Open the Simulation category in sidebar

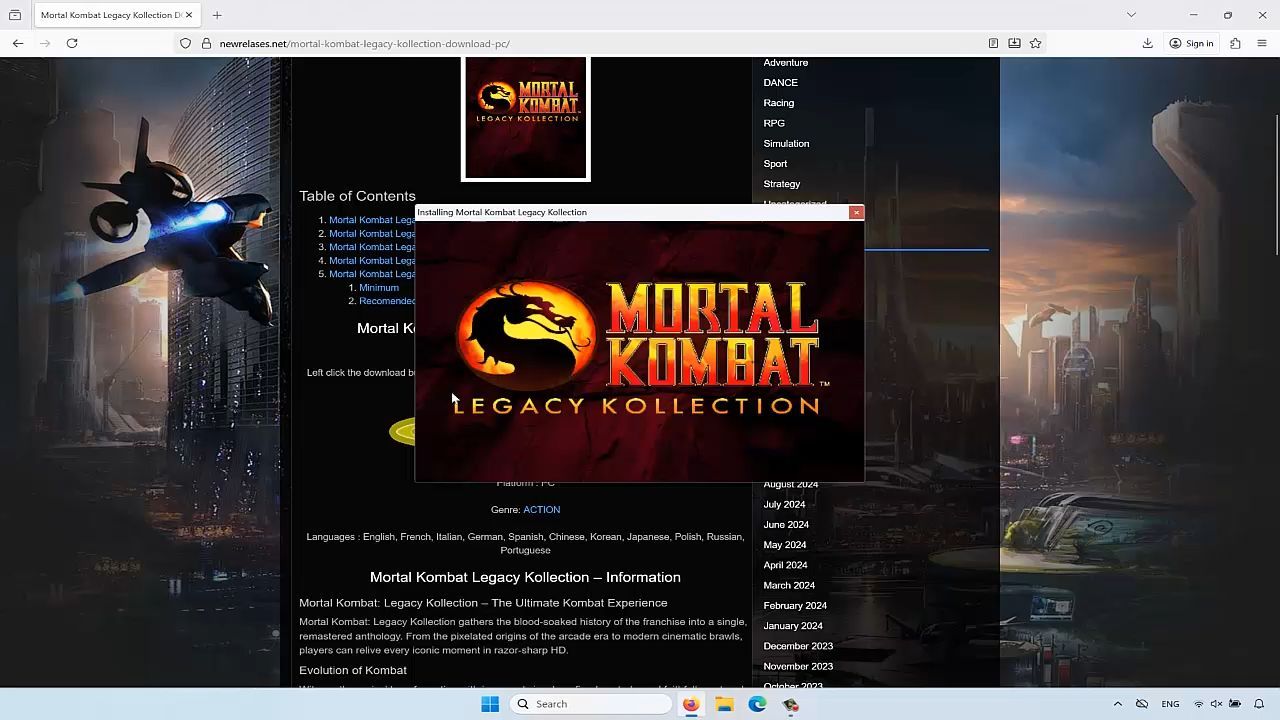click(x=786, y=143)
